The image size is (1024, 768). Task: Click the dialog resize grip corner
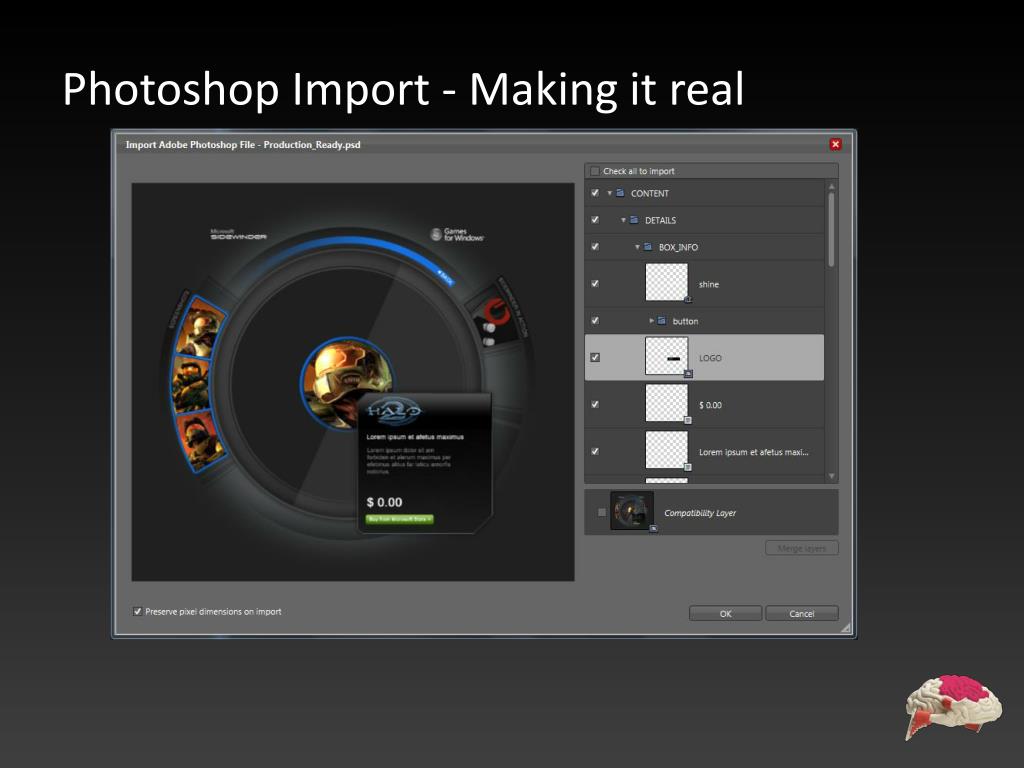tap(846, 628)
